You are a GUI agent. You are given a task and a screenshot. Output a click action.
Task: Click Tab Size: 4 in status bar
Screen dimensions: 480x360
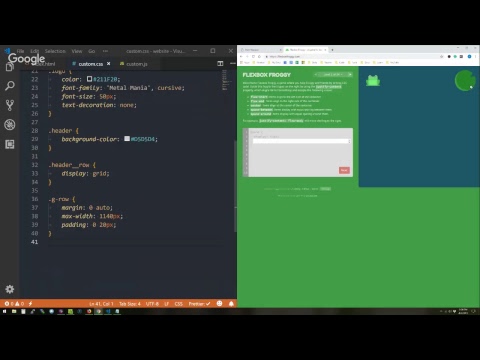[130, 304]
